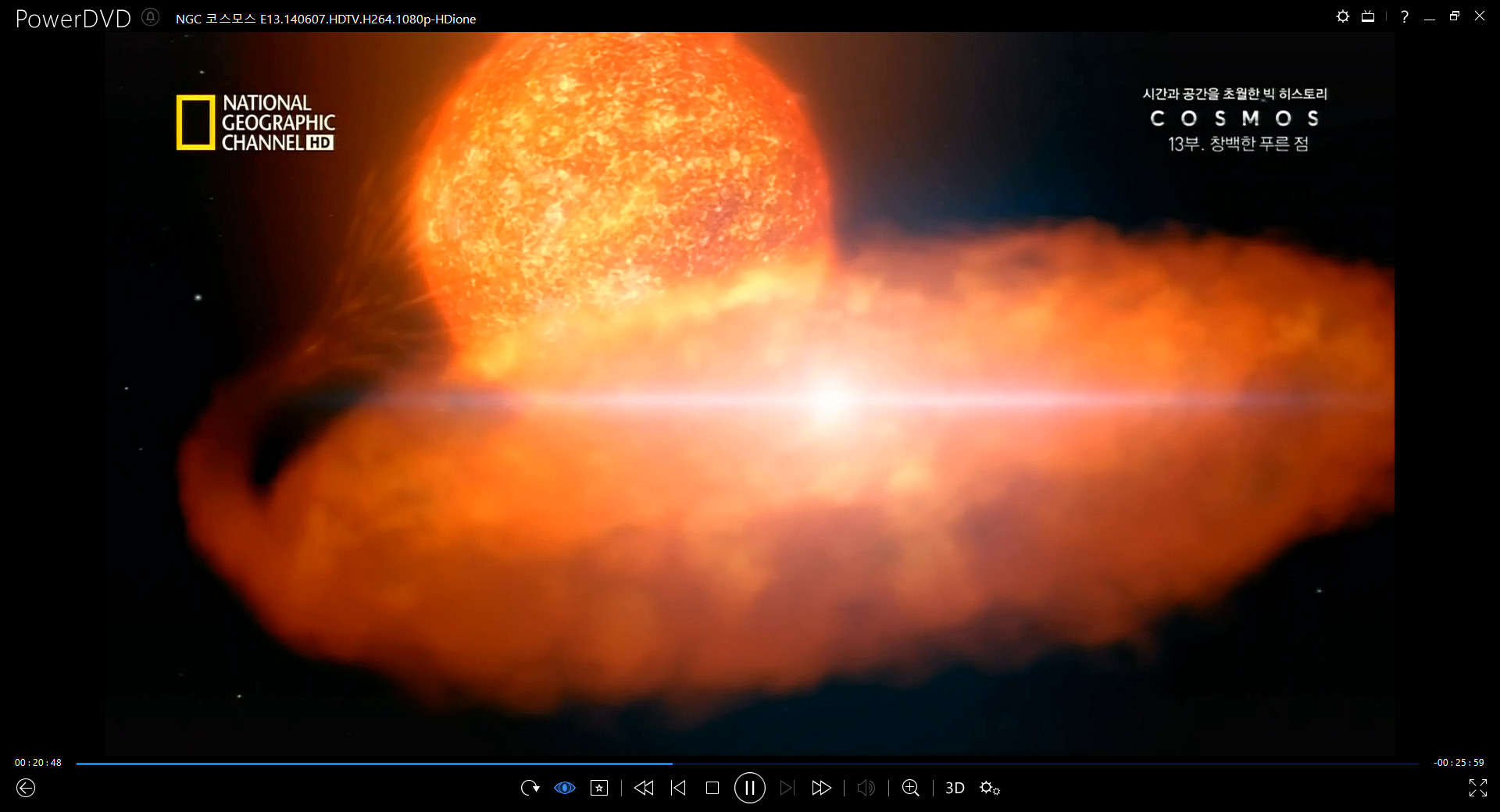Close the PowerDVD window
The height and width of the screenshot is (812, 1500).
coord(1480,16)
